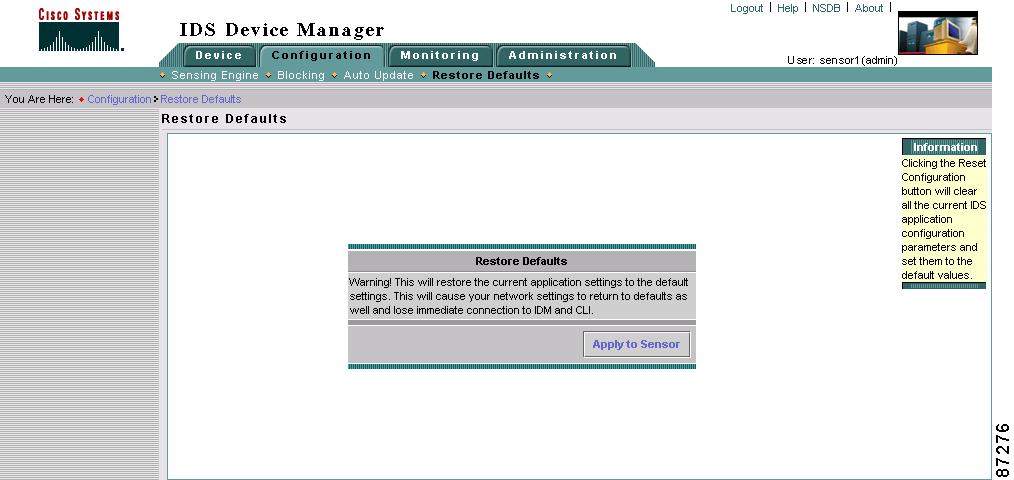1014x480 pixels.
Task: Click the 'You Are Here:' label
Action: [39, 99]
